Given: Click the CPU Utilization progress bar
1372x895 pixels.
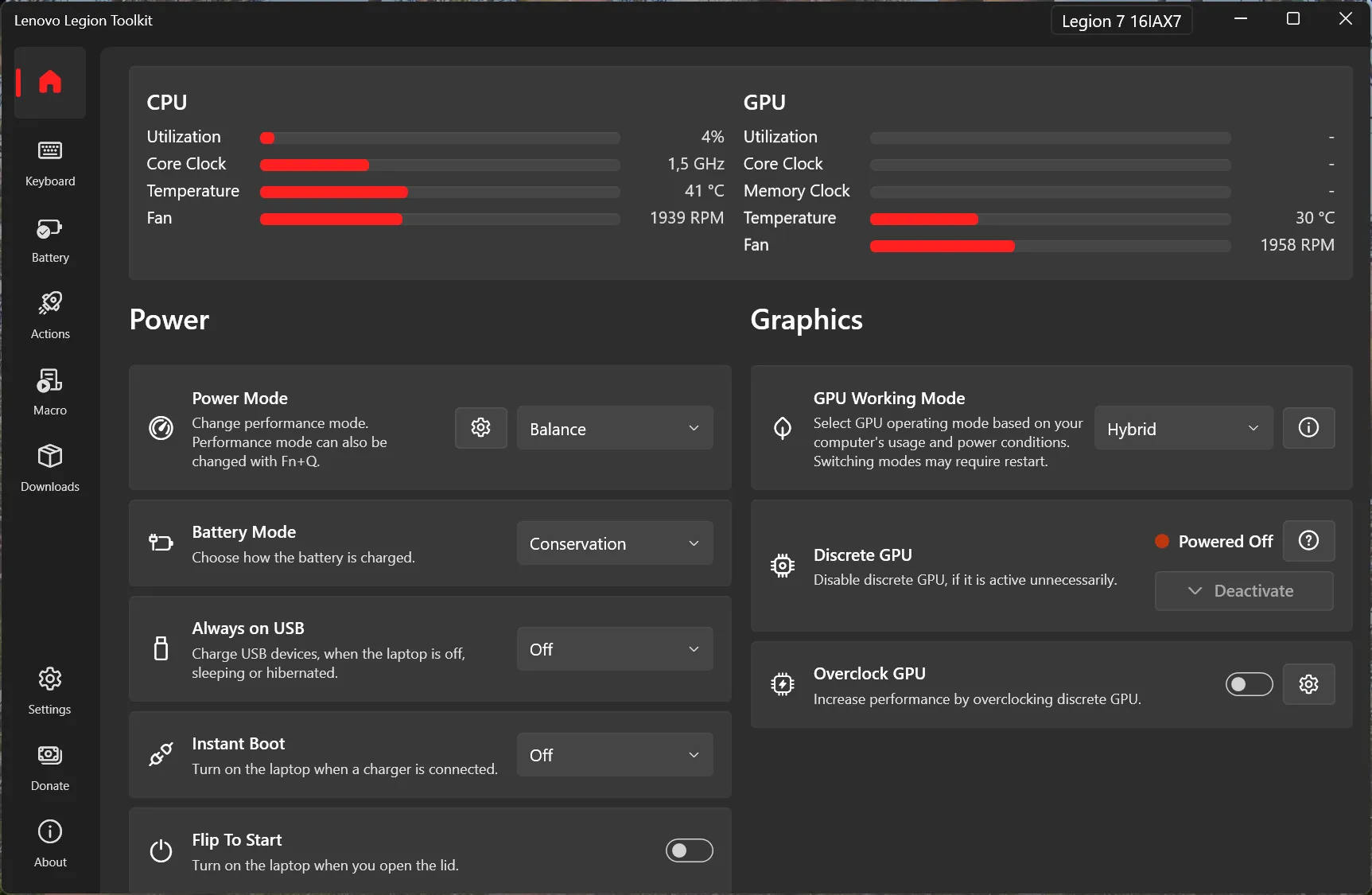Looking at the screenshot, I should click(x=439, y=137).
